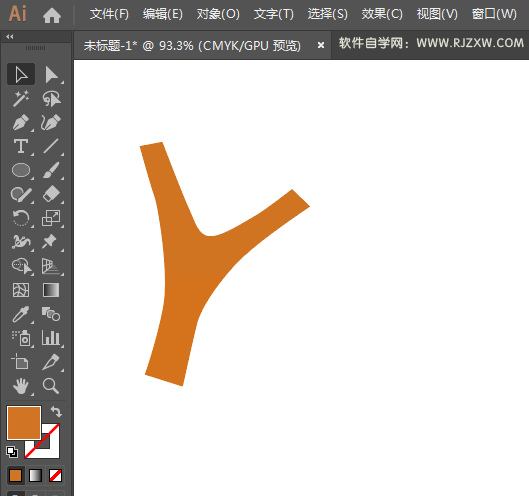Pick the Direct Selection tool
529x496 pixels.
pos(51,74)
